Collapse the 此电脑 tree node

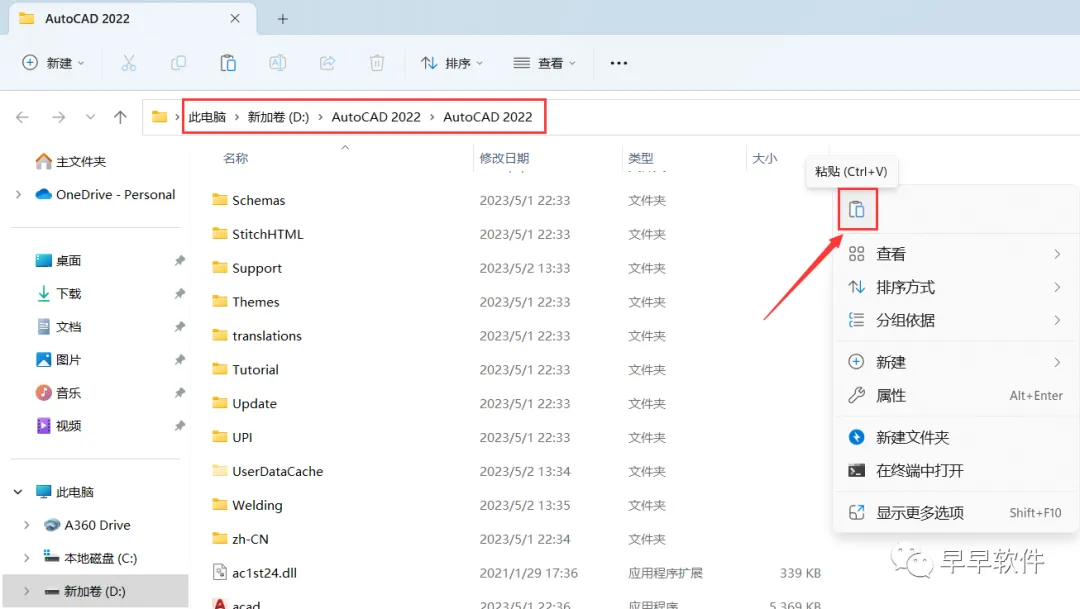[x=18, y=492]
